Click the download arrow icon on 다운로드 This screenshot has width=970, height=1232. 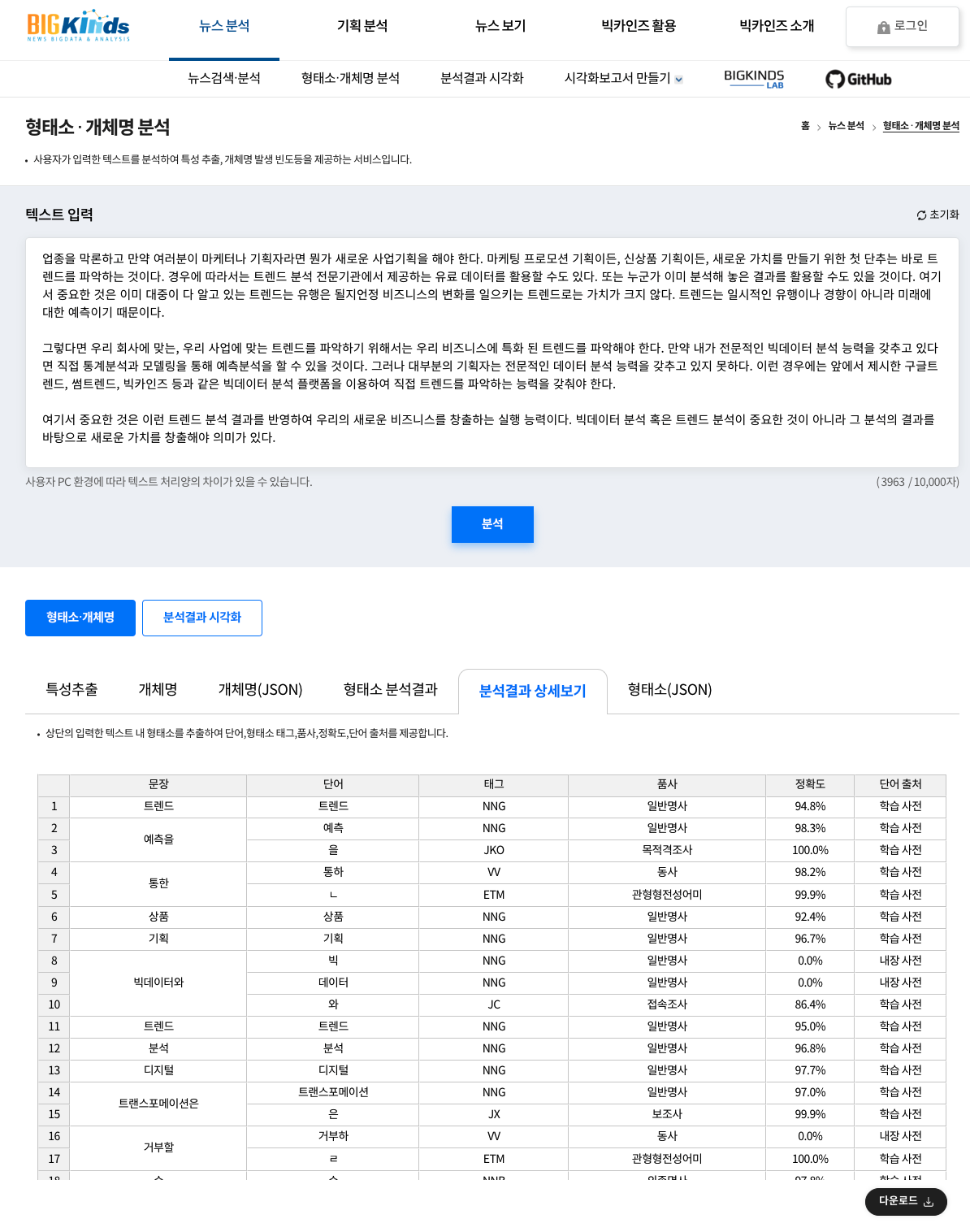929,1202
